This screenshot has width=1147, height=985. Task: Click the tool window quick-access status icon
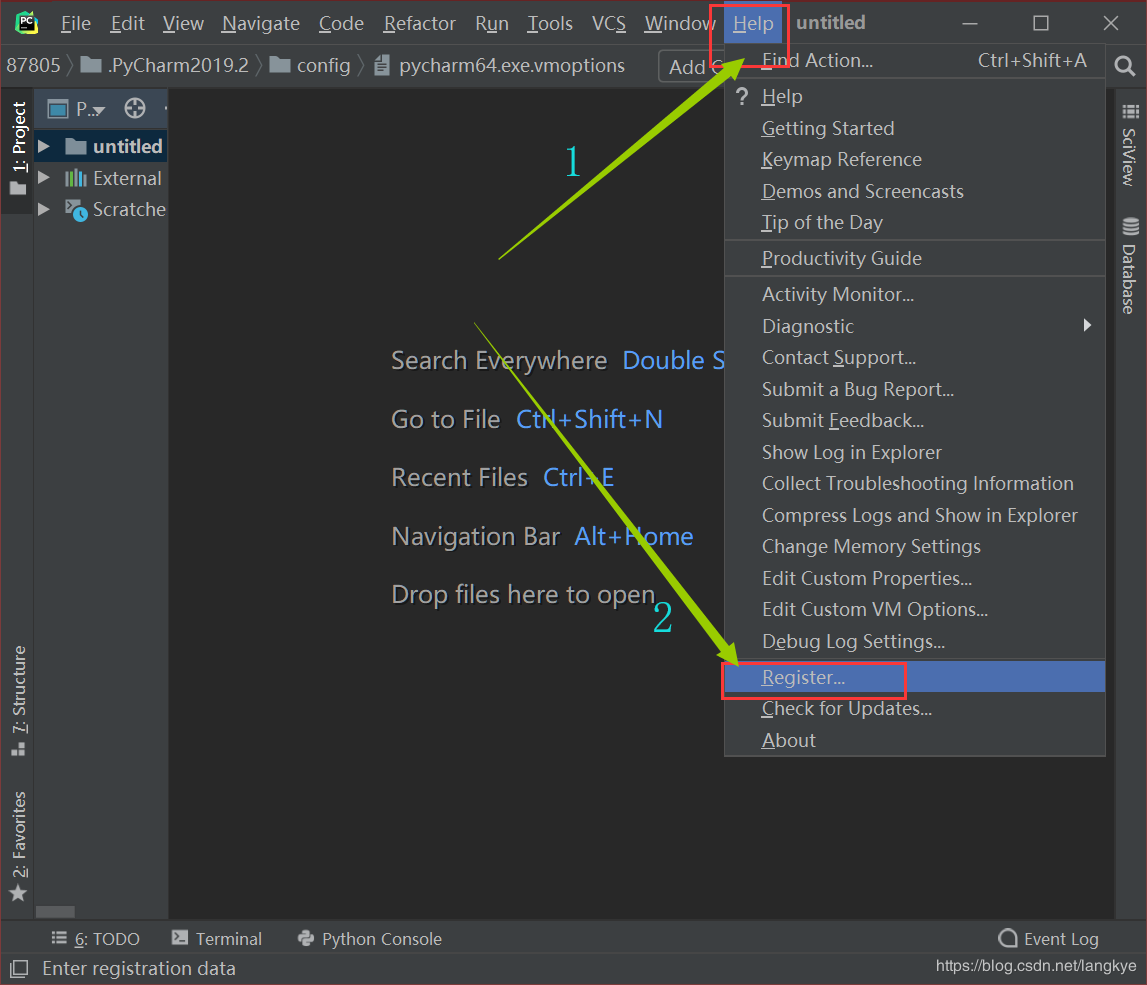click(19, 969)
